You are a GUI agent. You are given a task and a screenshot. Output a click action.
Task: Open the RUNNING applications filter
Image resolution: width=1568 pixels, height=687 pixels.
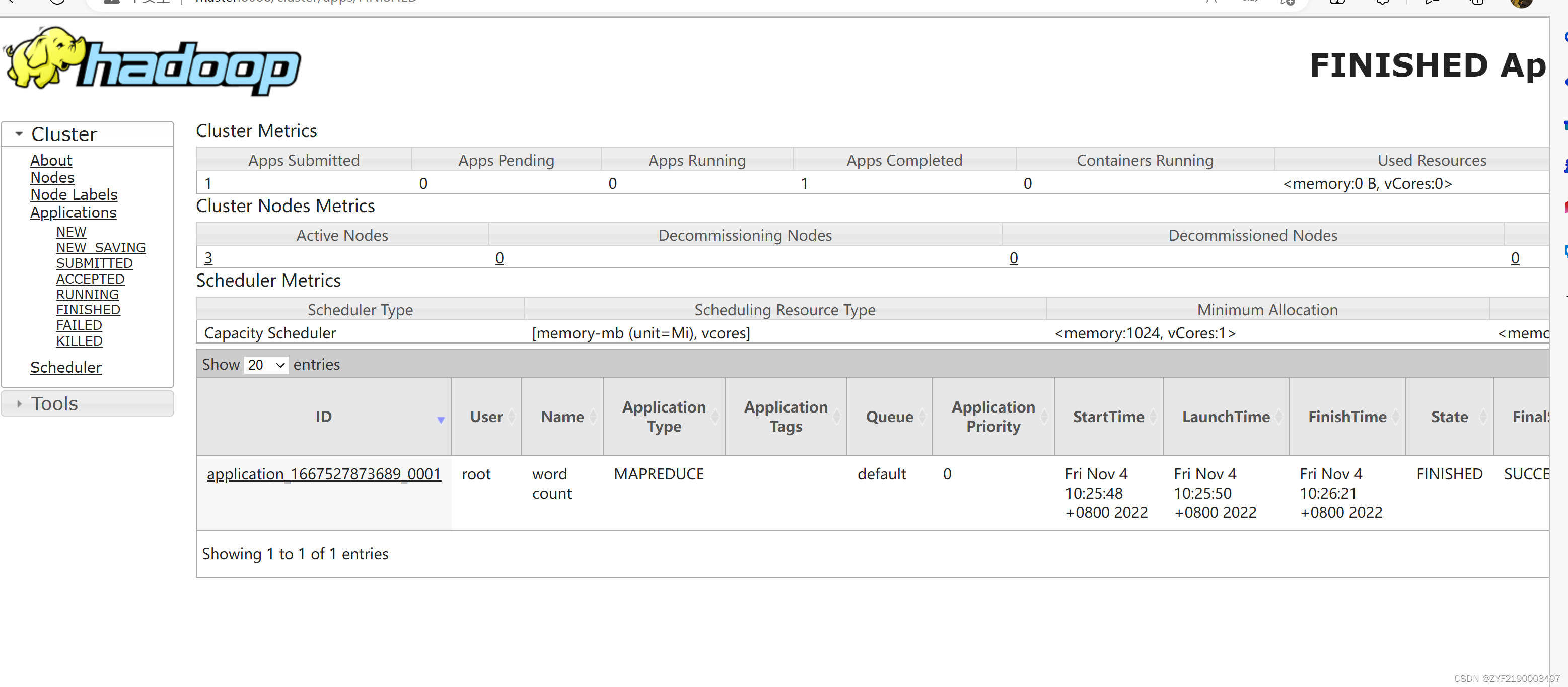[x=87, y=295]
